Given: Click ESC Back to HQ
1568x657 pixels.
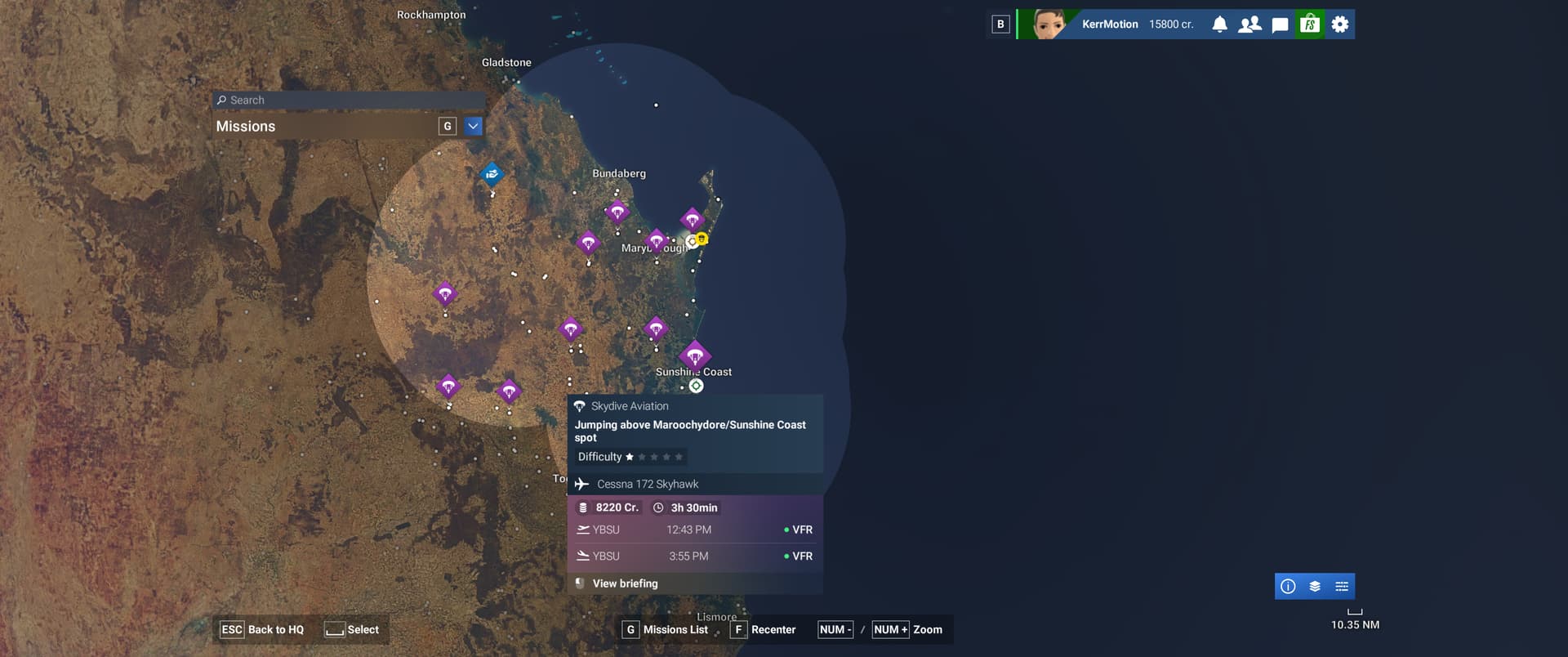Looking at the screenshot, I should coord(262,630).
